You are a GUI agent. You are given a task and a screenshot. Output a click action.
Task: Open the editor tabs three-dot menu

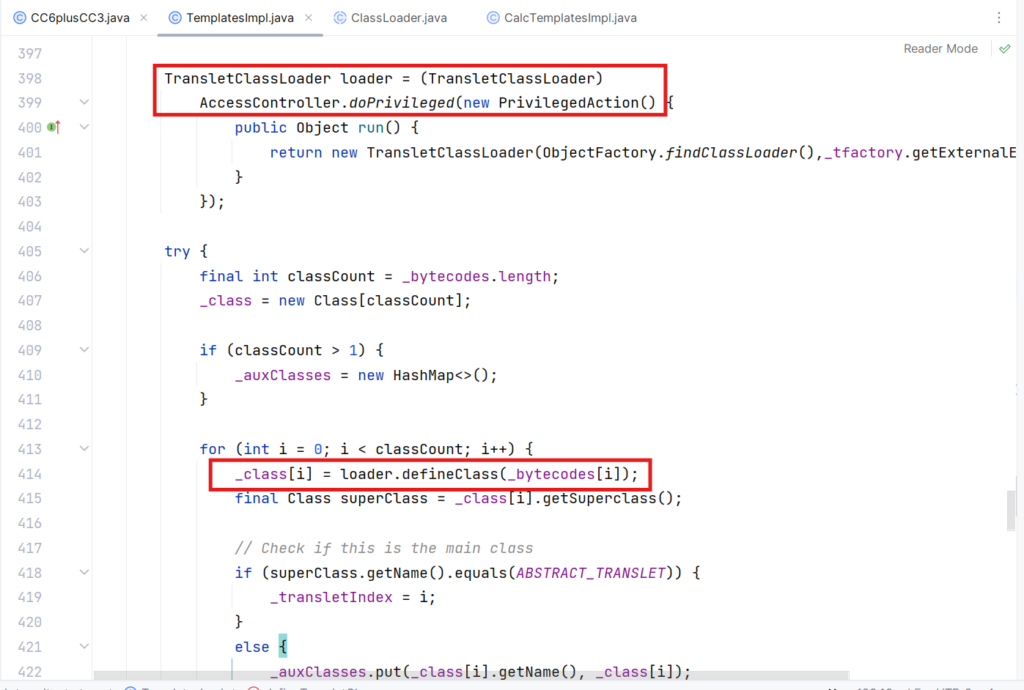click(999, 18)
